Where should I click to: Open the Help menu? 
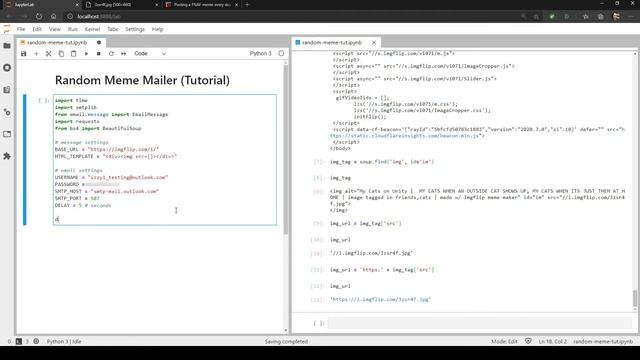[x=157, y=29]
